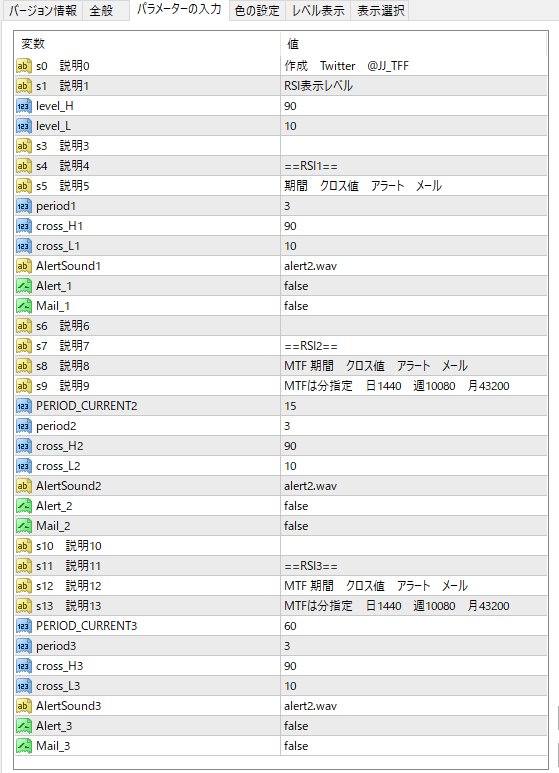Screen dimensions: 559x773
Task: Switch to the バージョン情報 tab
Action: pyautogui.click(x=43, y=10)
